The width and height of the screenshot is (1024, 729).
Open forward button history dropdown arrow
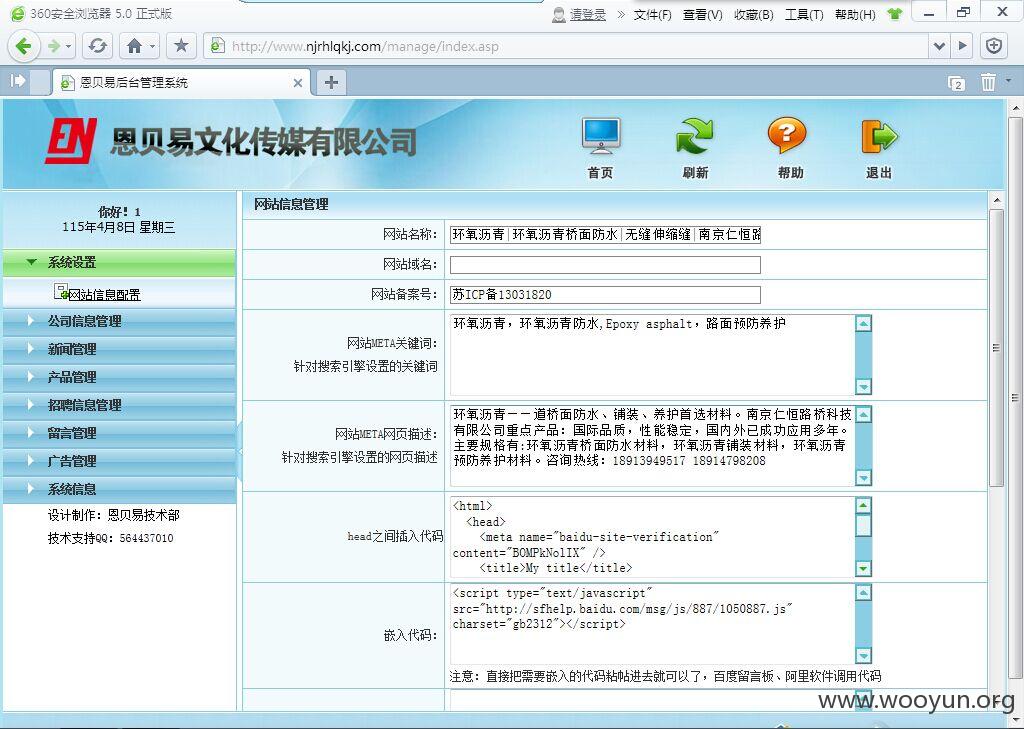click(68, 47)
